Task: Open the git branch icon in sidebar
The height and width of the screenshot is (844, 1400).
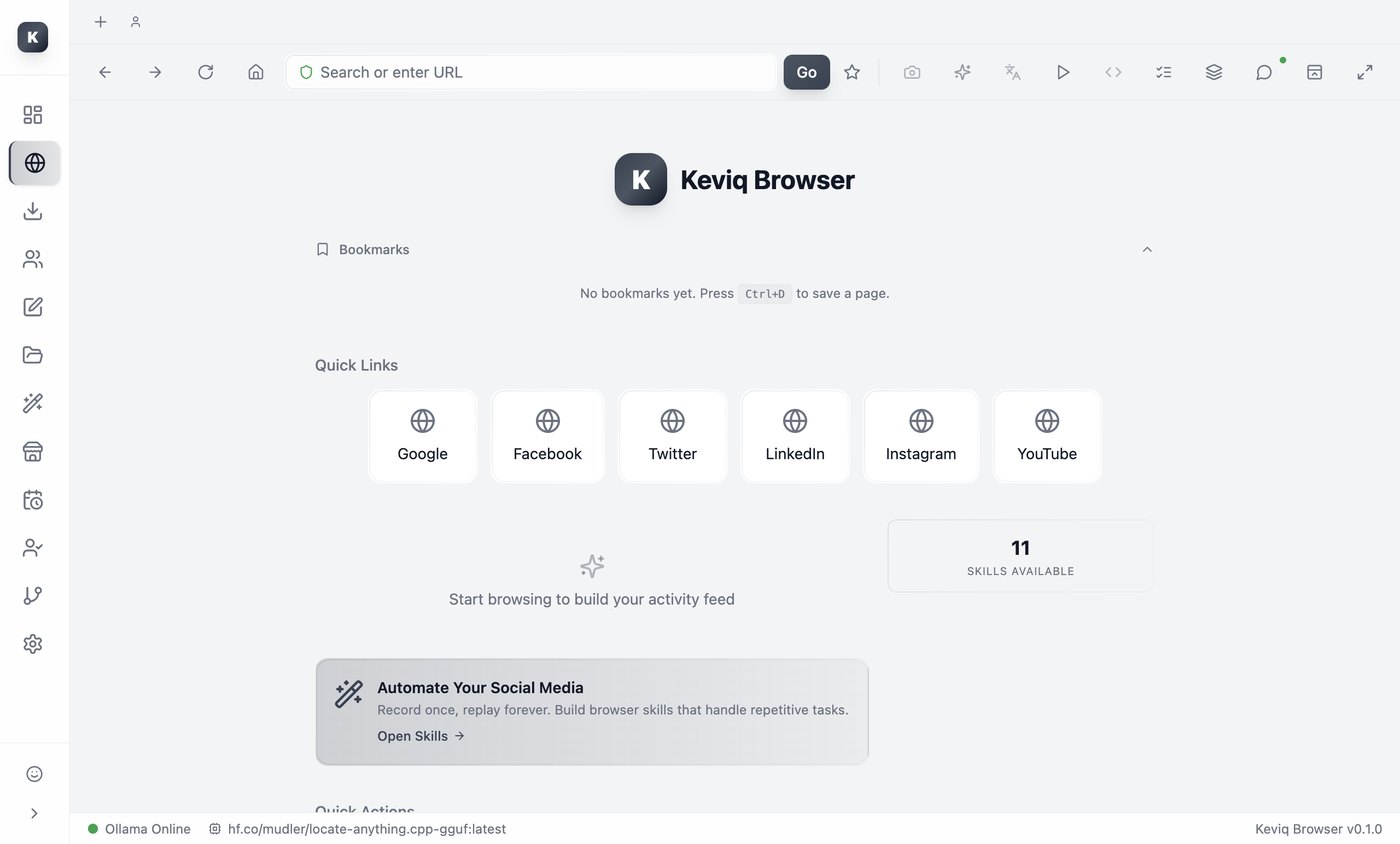Action: pos(33,595)
